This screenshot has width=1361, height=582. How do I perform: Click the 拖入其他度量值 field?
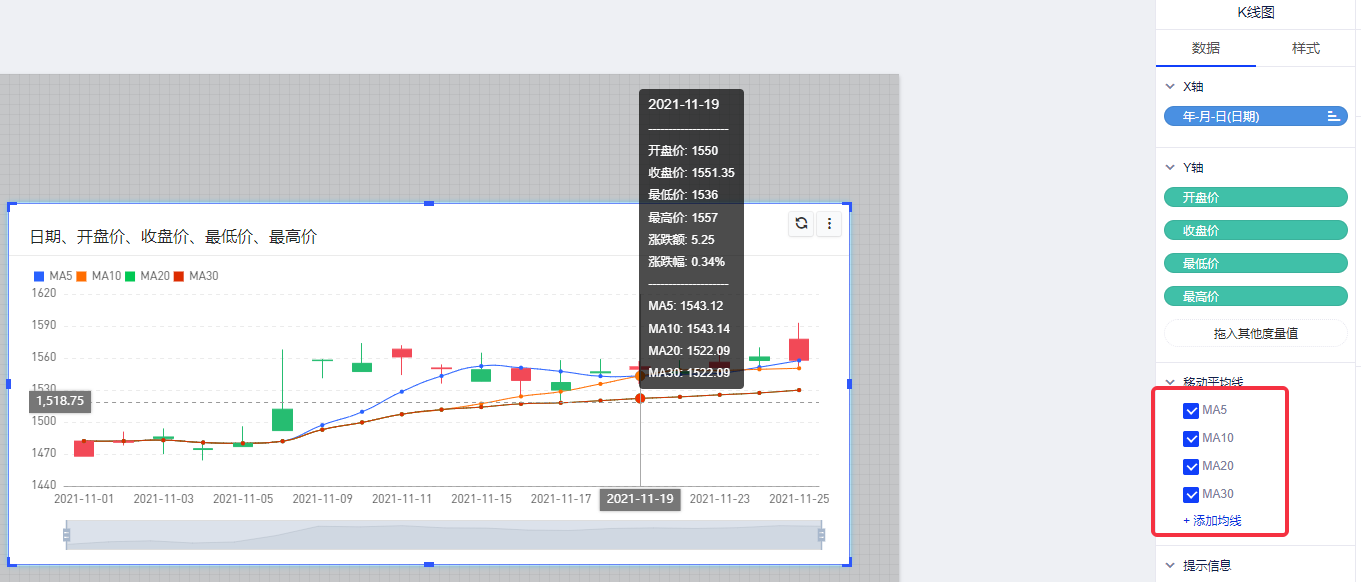click(x=1256, y=333)
